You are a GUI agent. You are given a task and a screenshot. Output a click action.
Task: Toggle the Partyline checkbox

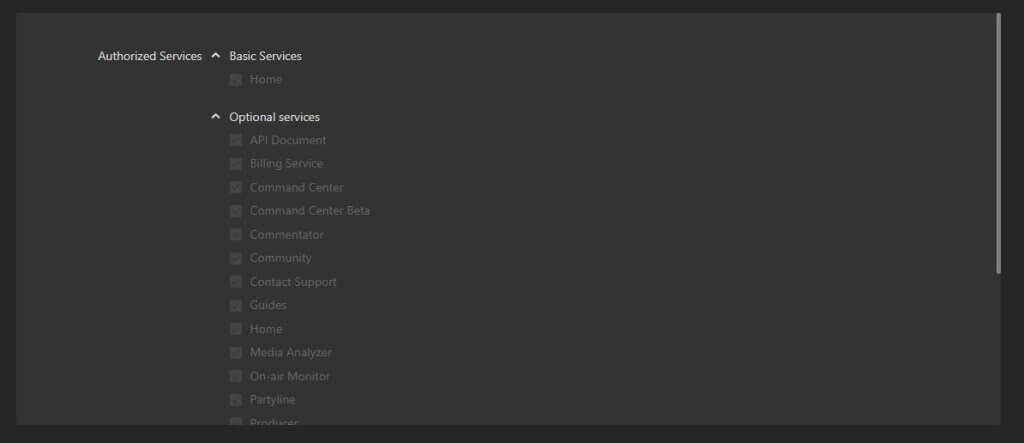(x=236, y=400)
